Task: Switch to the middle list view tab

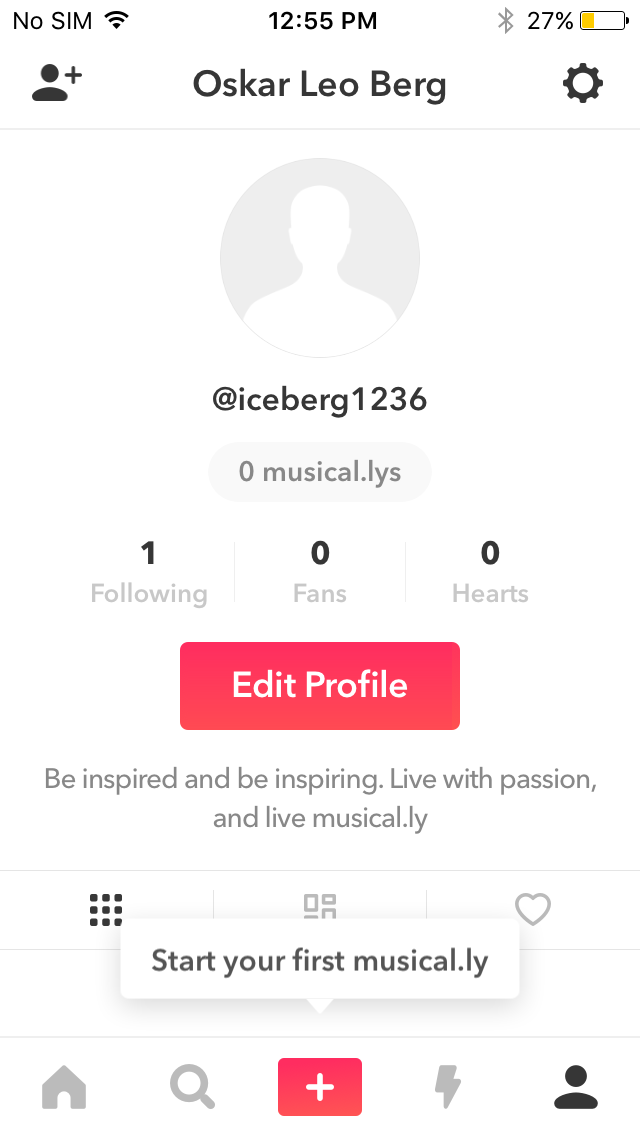Action: pos(320,905)
